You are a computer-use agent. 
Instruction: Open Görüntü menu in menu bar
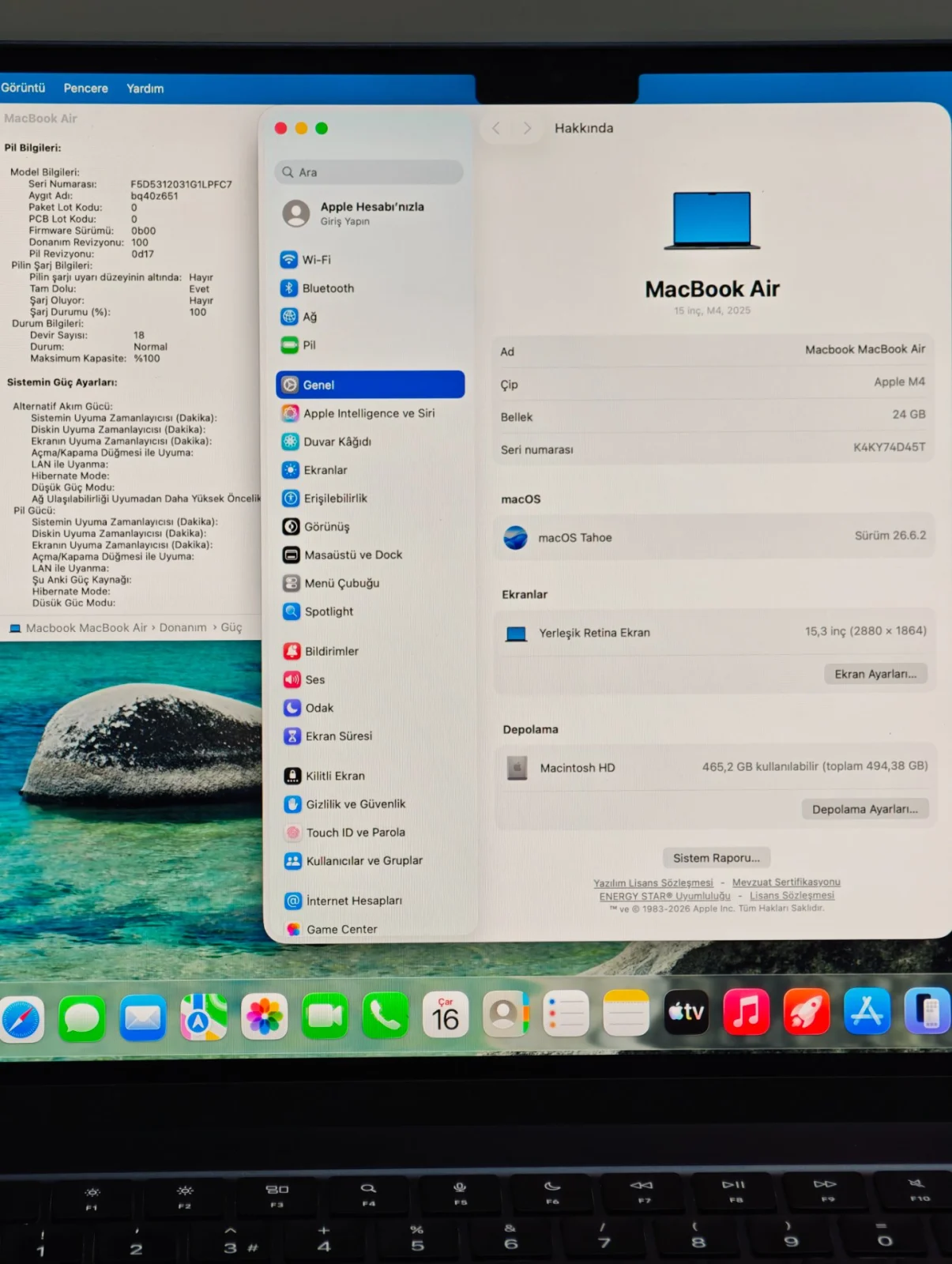tap(23, 88)
